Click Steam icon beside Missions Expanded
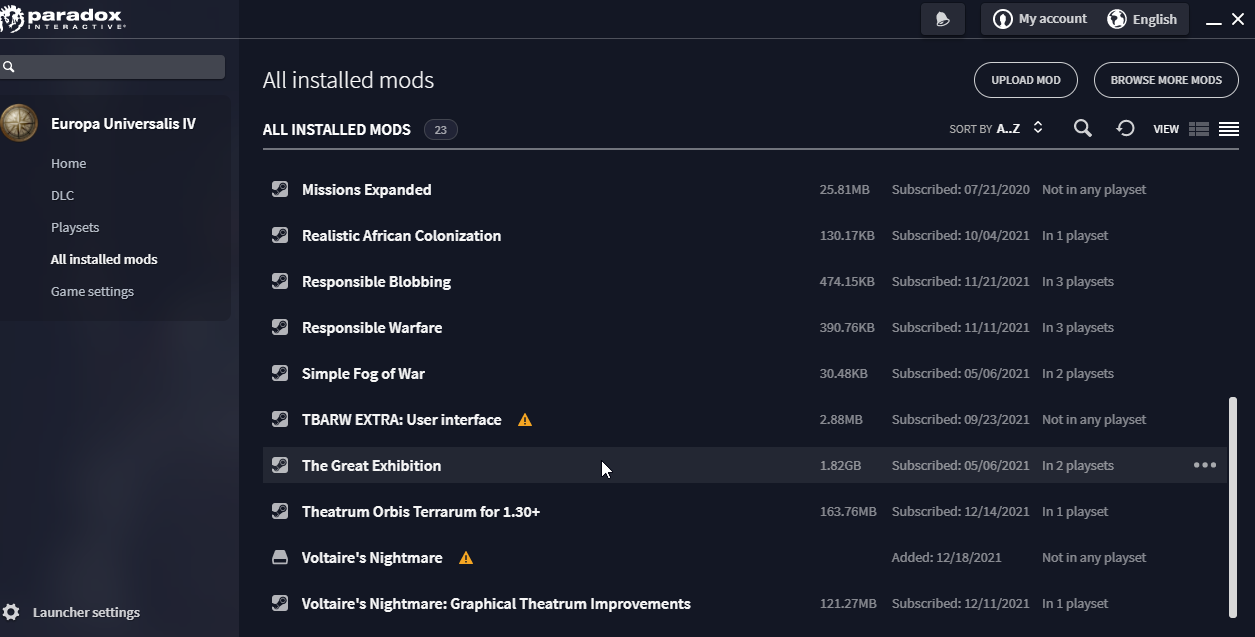Image resolution: width=1255 pixels, height=637 pixels. (280, 189)
